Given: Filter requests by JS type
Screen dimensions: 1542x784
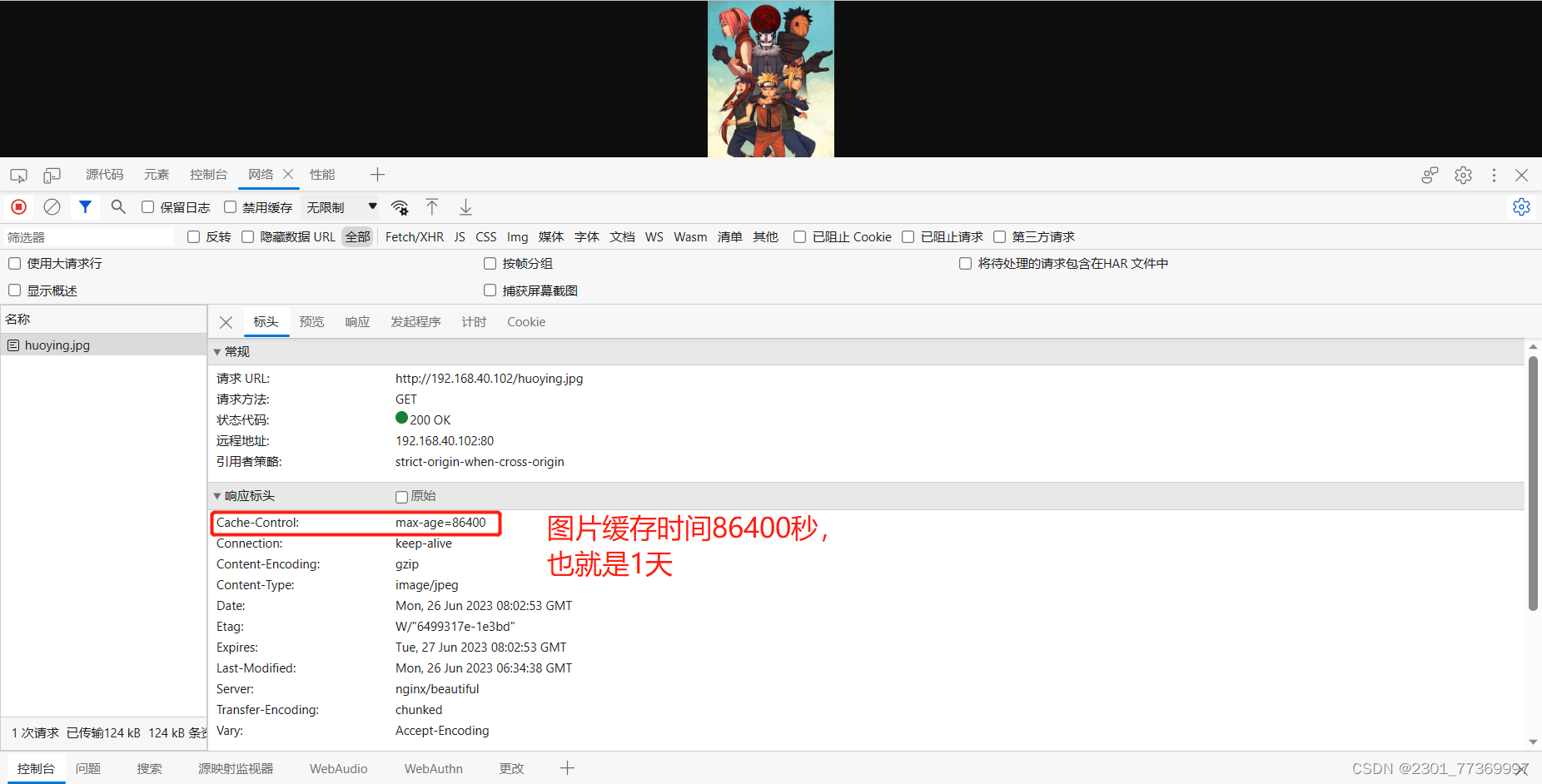Looking at the screenshot, I should (460, 237).
